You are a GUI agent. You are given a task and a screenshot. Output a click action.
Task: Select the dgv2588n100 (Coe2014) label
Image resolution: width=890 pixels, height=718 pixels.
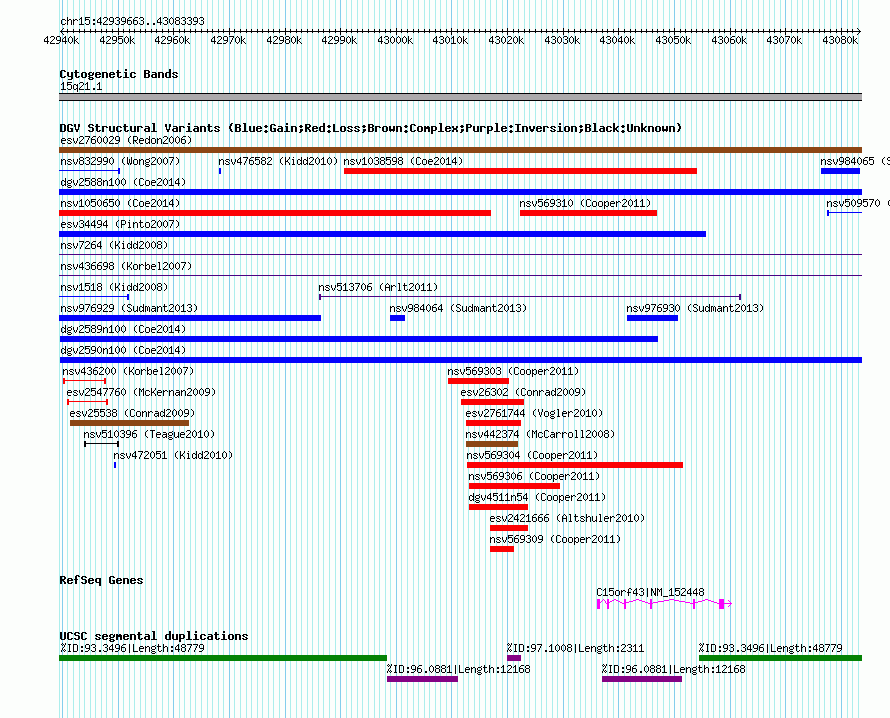tap(123, 182)
